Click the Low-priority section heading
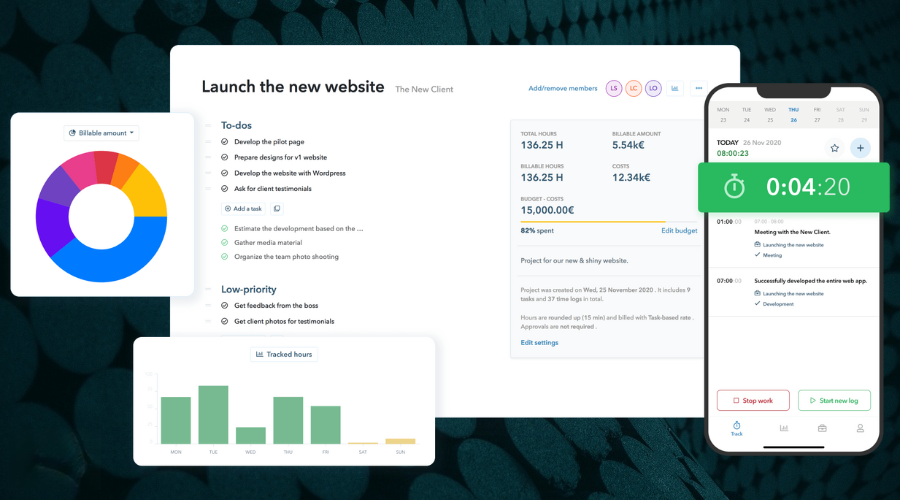900x500 pixels. (249, 290)
